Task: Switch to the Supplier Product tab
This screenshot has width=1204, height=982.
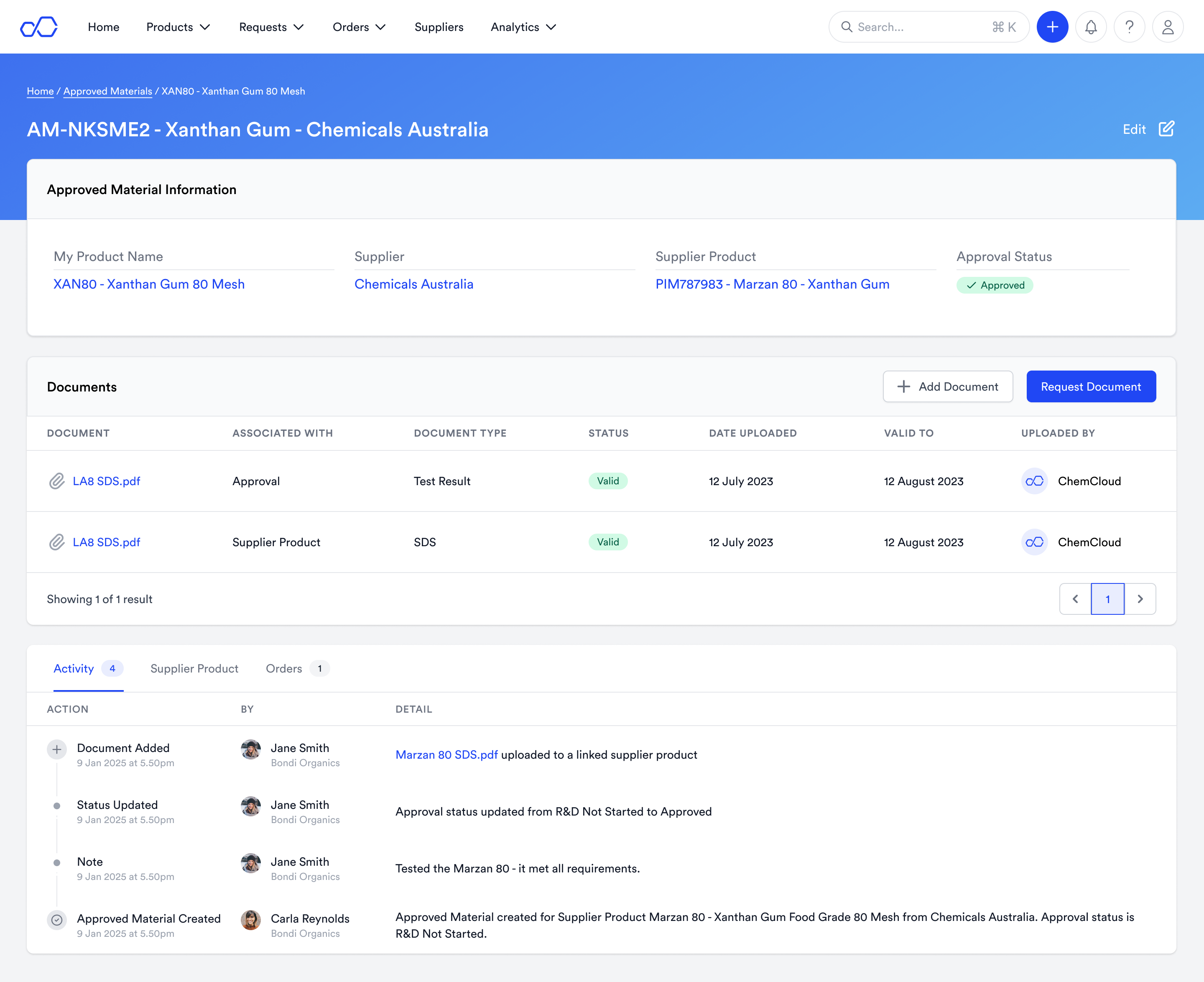Action: pyautogui.click(x=194, y=669)
